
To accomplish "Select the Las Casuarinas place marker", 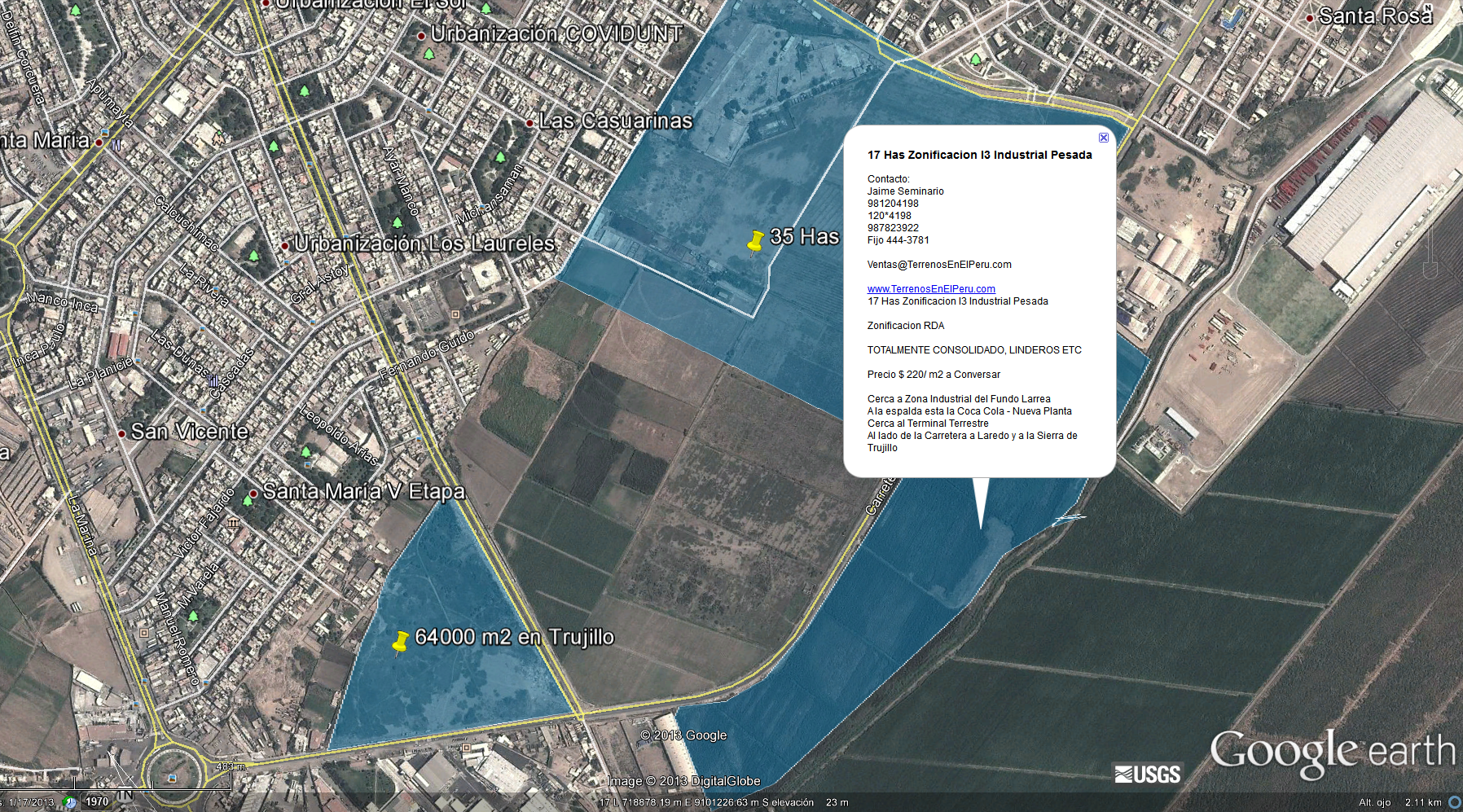I will coord(530,123).
